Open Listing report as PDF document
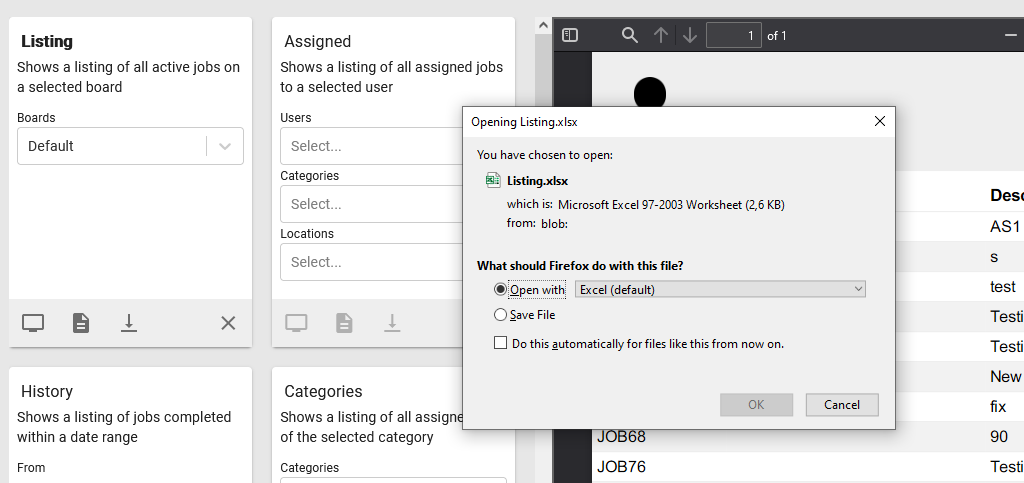1024x483 pixels. pos(81,323)
